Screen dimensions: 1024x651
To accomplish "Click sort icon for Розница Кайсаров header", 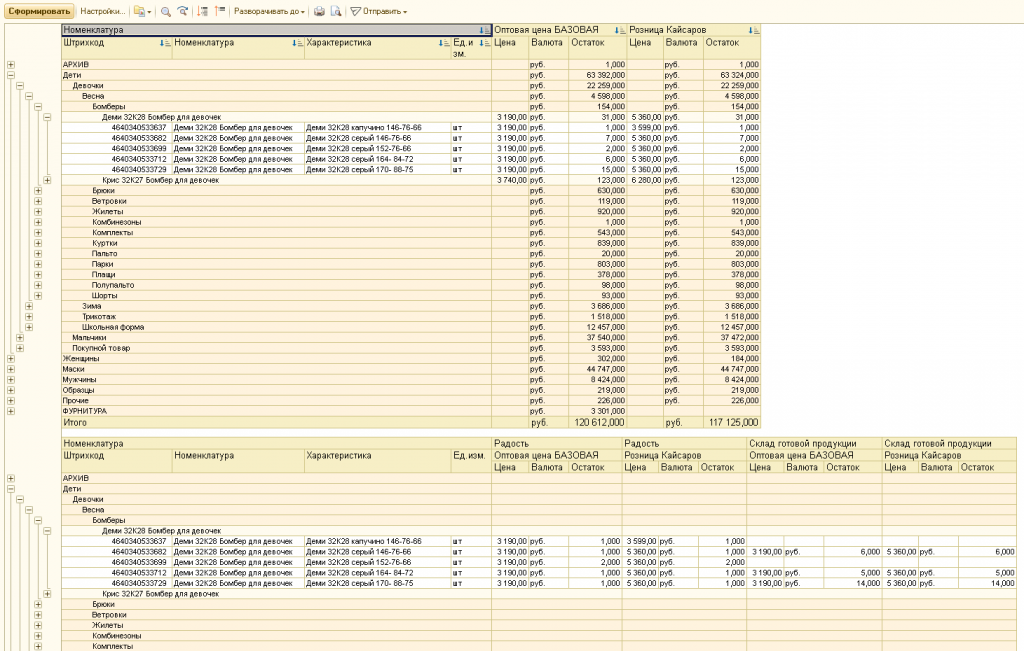I will pos(754,30).
